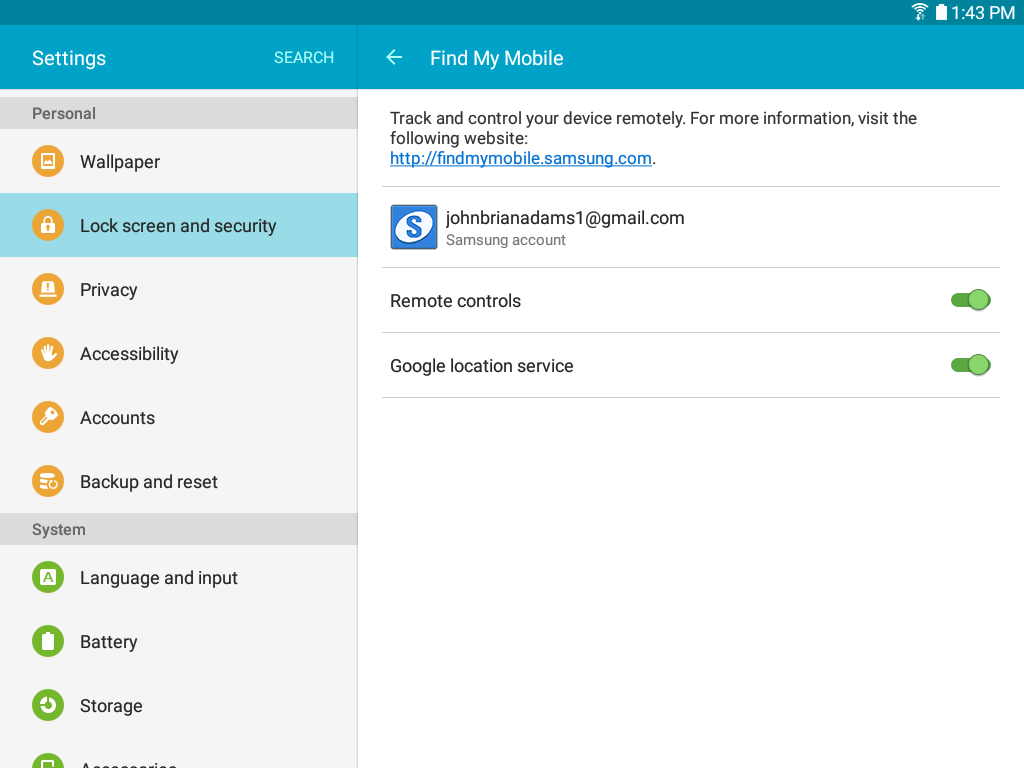Screen dimensions: 1024x768
Task: Tap the back arrow beside Find My Mobile
Action: point(394,57)
